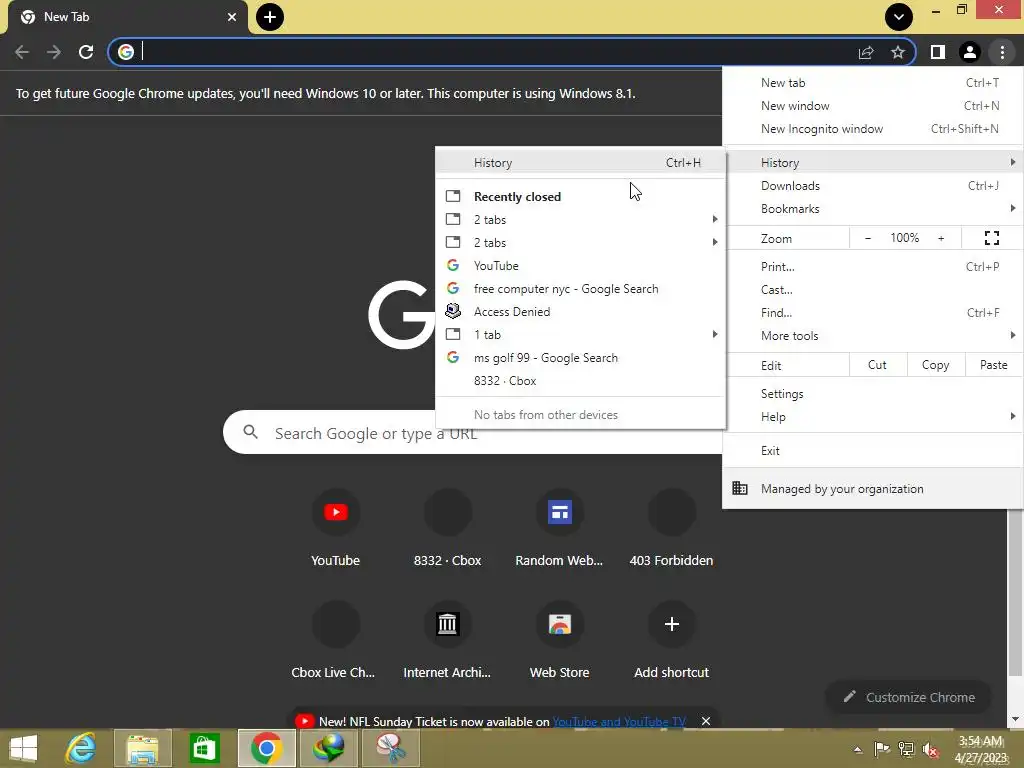
Task: Click Managed by your organization
Action: 872,488
